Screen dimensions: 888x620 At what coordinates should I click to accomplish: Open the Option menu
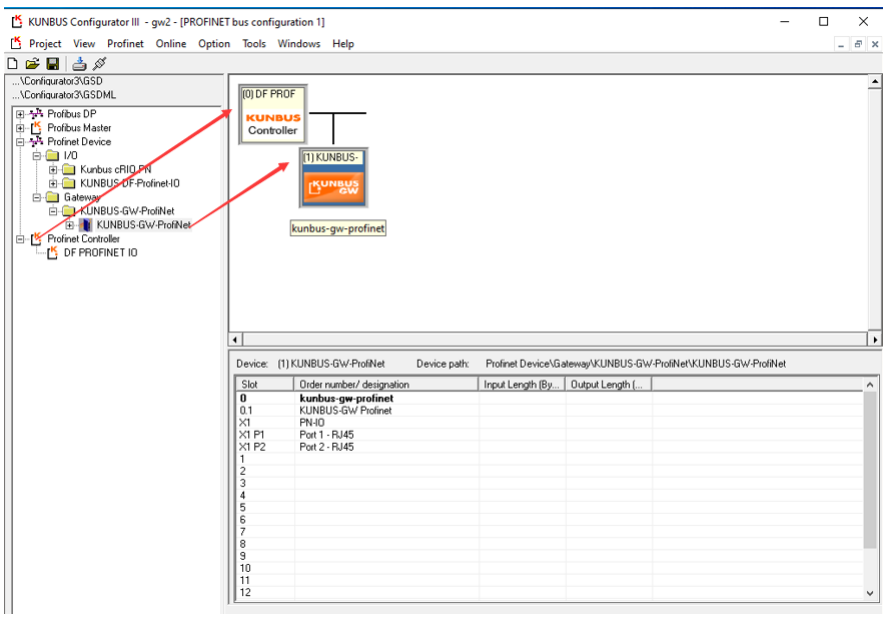point(214,44)
